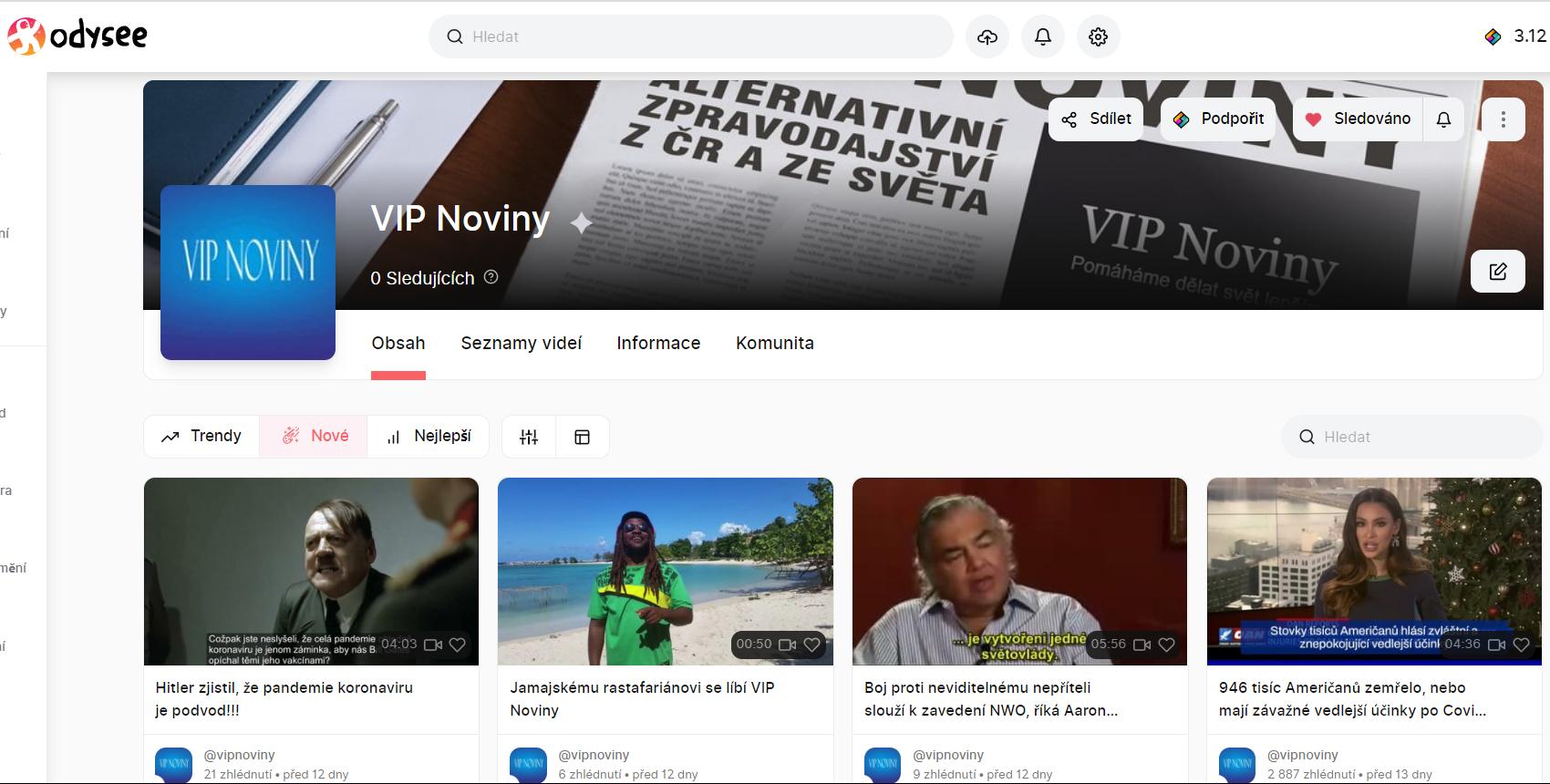Click the edit channel pencil icon
Image resolution: width=1550 pixels, height=784 pixels.
(x=1498, y=271)
